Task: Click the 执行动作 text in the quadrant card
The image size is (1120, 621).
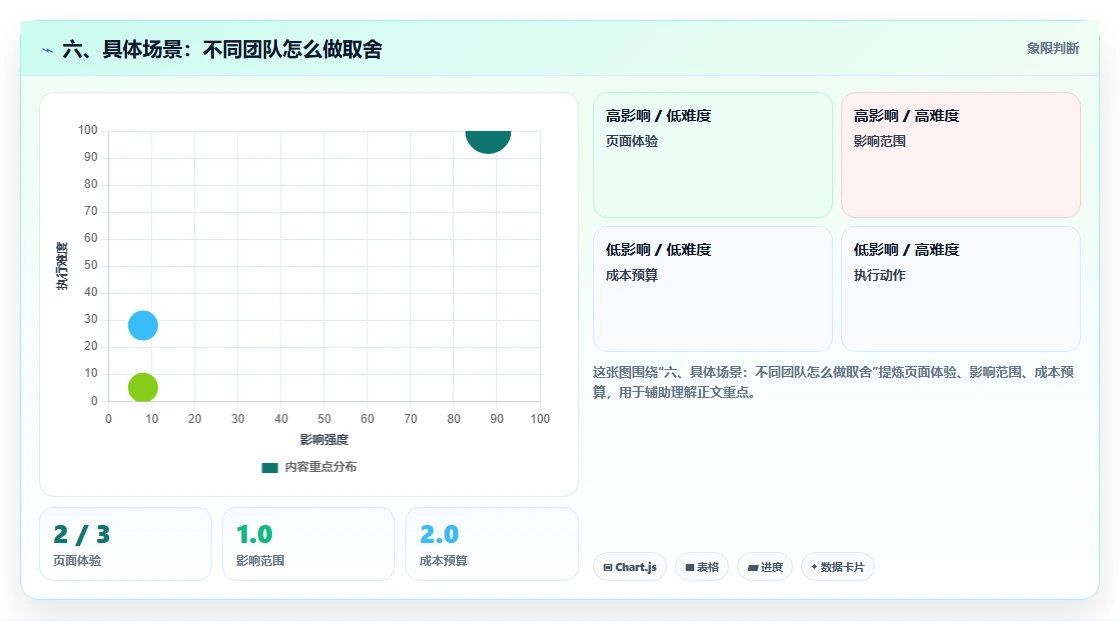Action: [879, 275]
